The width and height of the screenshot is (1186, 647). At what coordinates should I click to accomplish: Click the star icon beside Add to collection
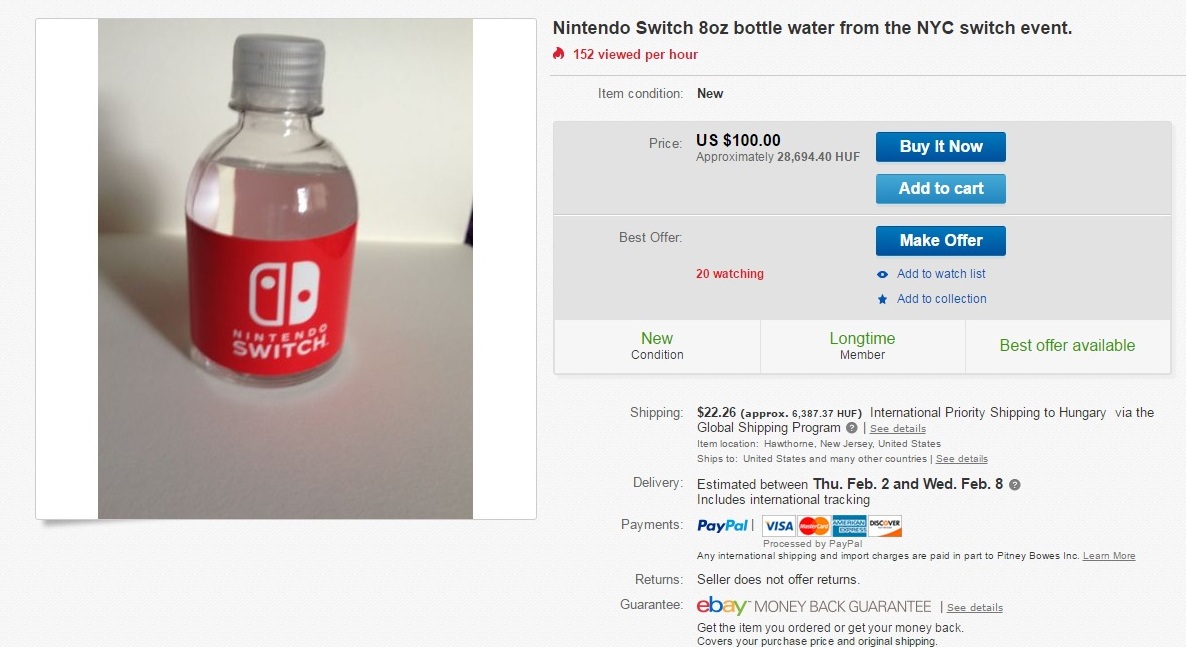coord(882,299)
